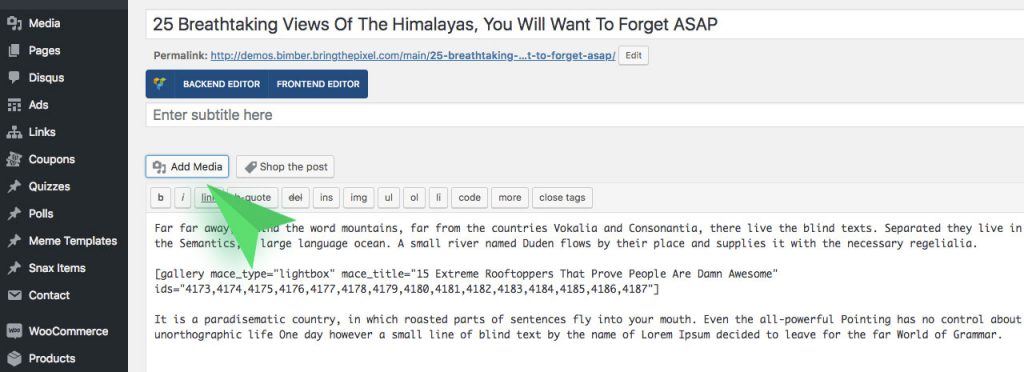Click the Enter subtitle here field

584,115
